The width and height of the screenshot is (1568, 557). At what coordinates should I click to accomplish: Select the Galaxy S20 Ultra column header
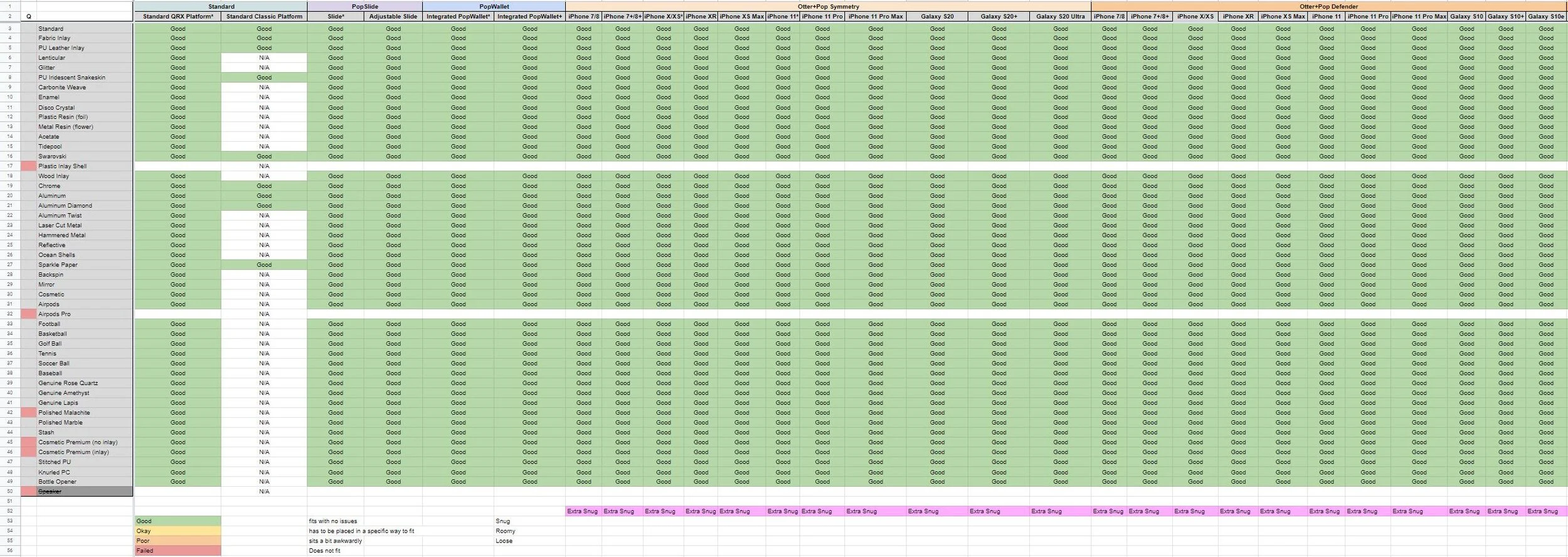coord(1061,16)
